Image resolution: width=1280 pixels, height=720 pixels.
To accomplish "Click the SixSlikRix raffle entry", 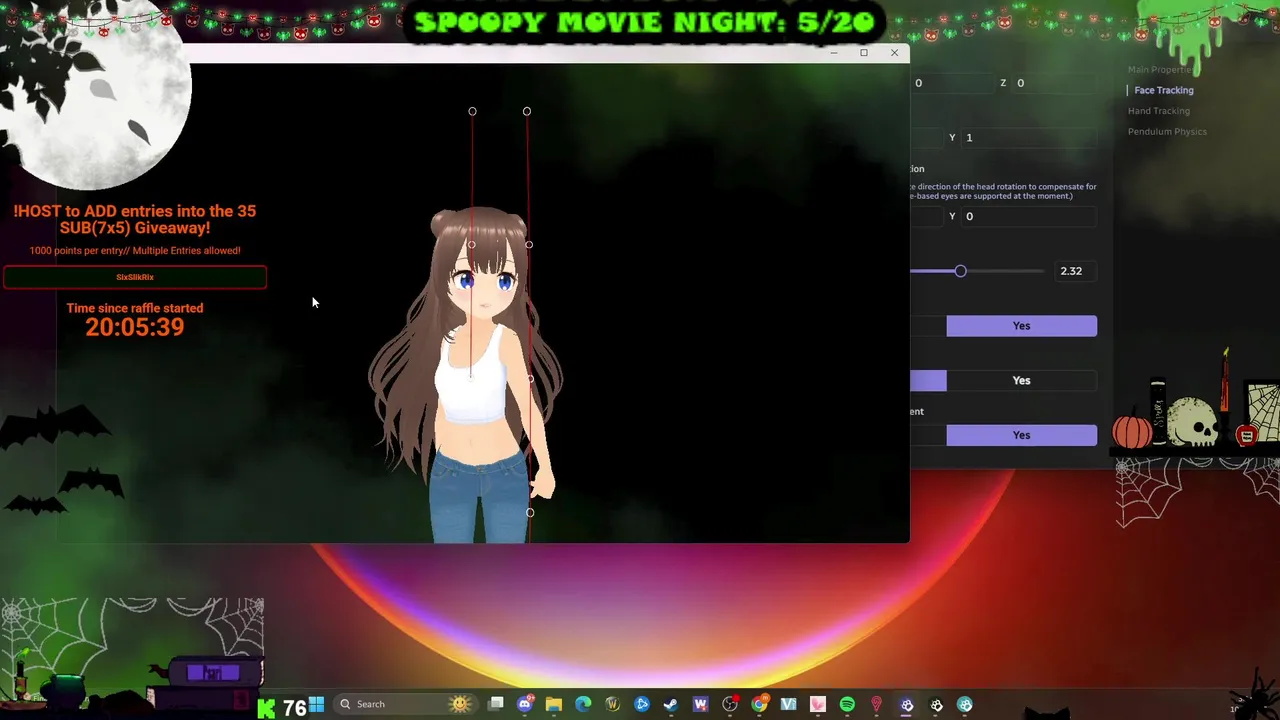I will (135, 277).
